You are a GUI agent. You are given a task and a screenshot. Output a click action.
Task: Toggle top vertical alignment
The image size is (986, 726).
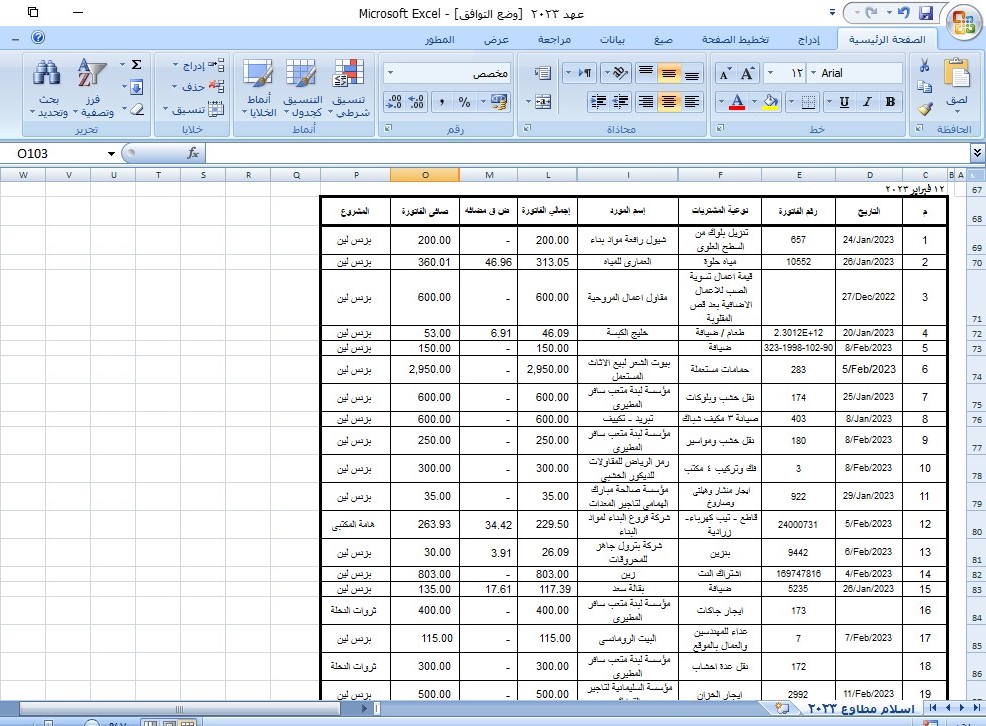tap(646, 73)
